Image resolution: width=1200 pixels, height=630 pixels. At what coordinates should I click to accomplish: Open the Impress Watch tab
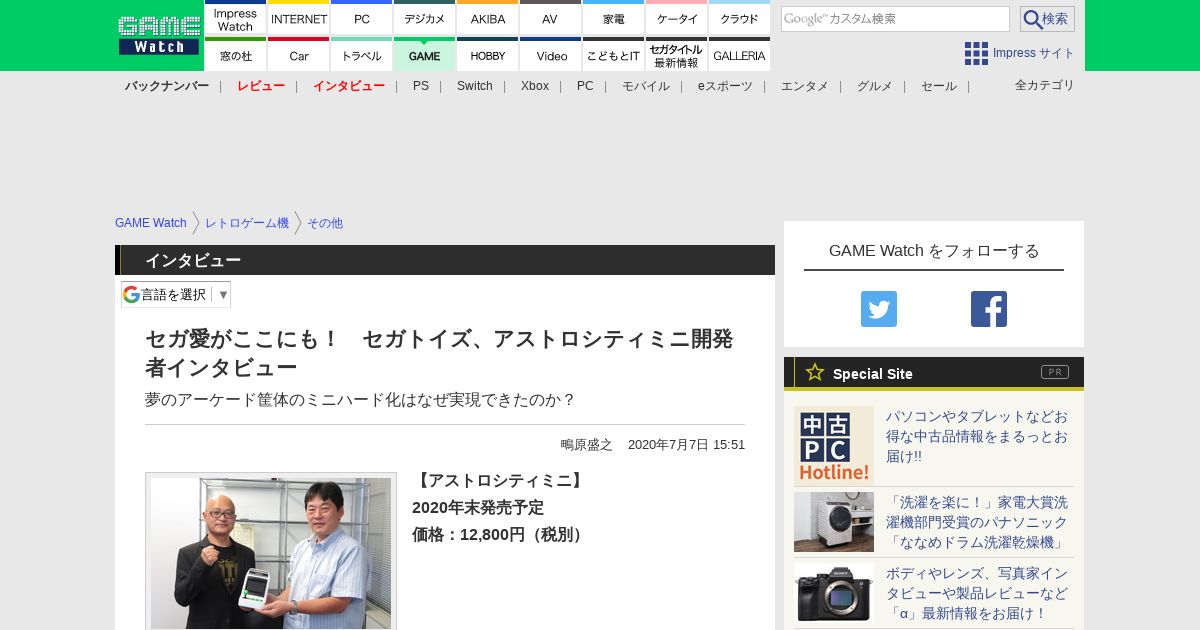click(235, 18)
